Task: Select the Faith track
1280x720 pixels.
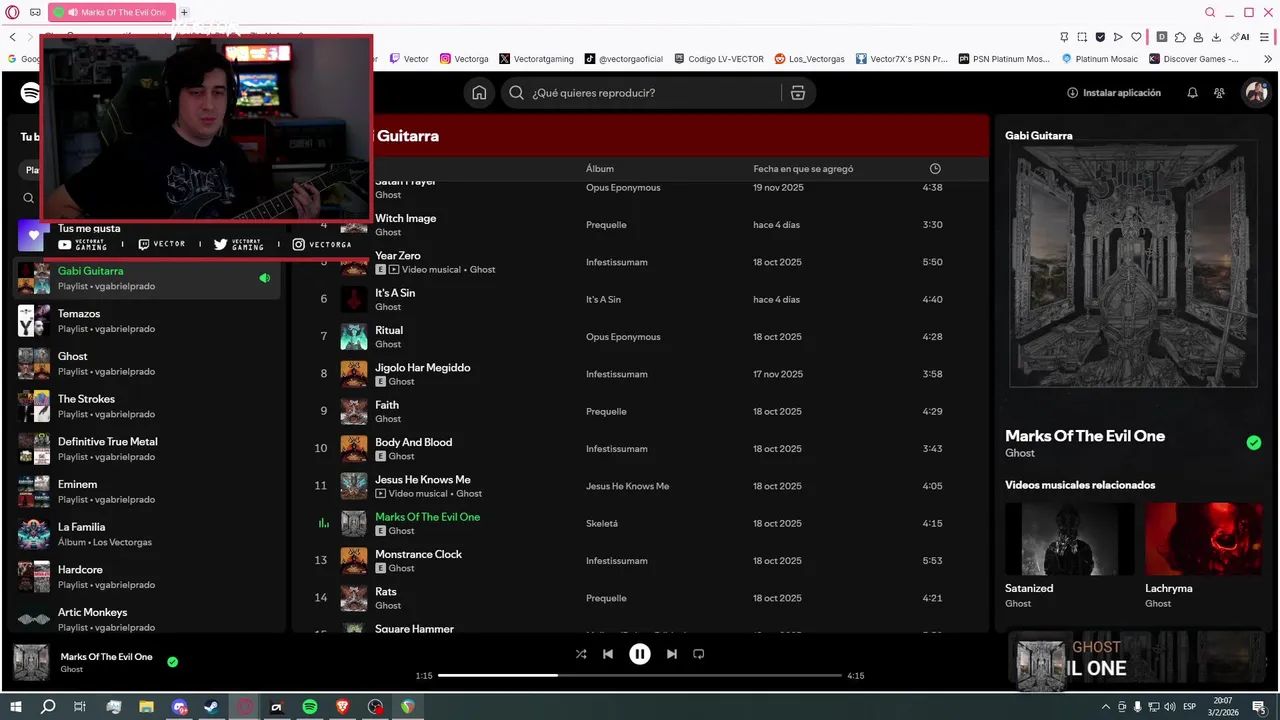Action: [387, 405]
